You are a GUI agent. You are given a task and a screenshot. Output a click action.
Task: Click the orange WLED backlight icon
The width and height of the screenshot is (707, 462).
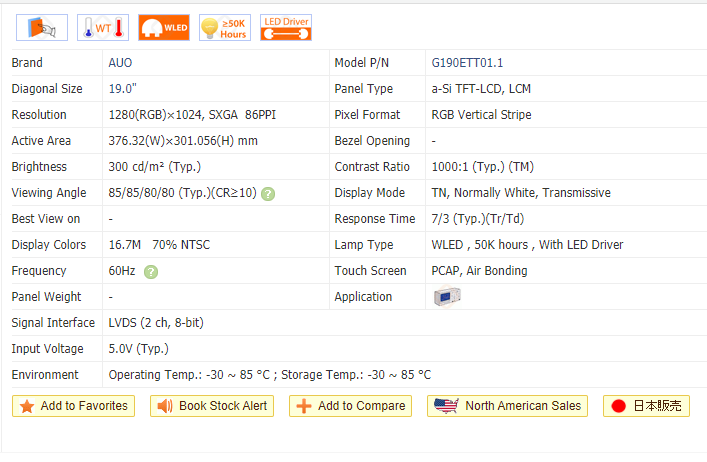coord(163,27)
